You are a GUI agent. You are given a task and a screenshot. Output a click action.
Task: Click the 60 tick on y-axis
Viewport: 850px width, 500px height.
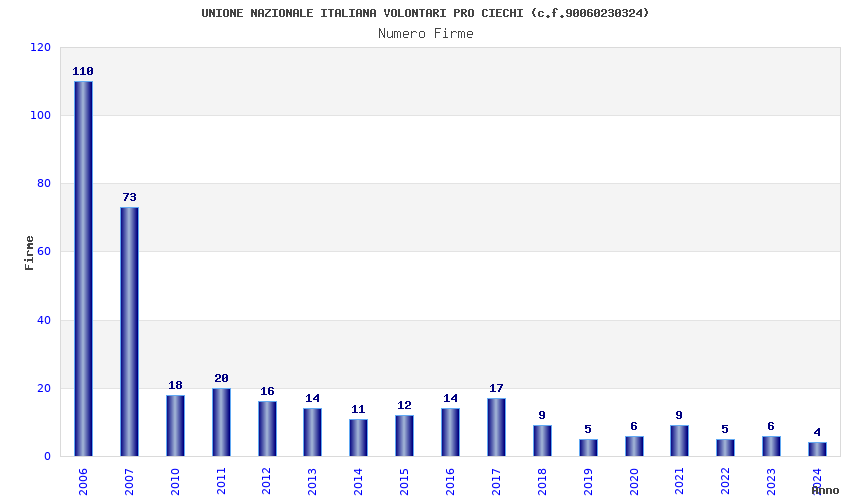click(x=44, y=252)
